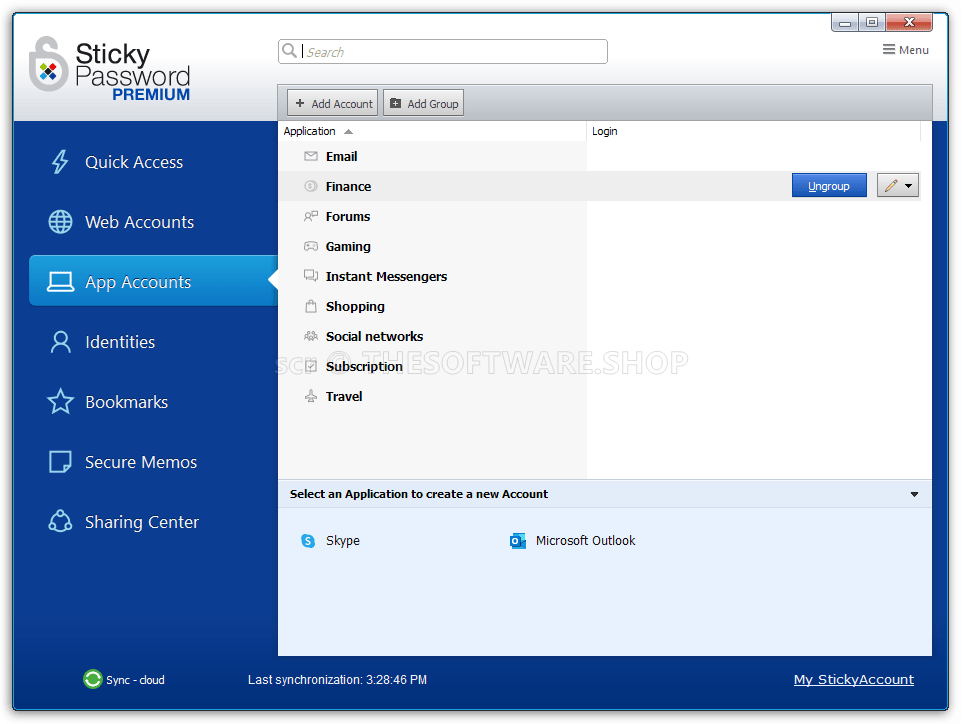Click the Travel group airplane icon
Image resolution: width=962 pixels, height=724 pixels.
tap(311, 396)
